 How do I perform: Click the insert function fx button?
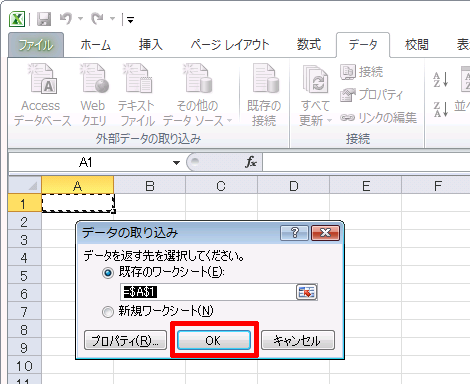[x=251, y=162]
